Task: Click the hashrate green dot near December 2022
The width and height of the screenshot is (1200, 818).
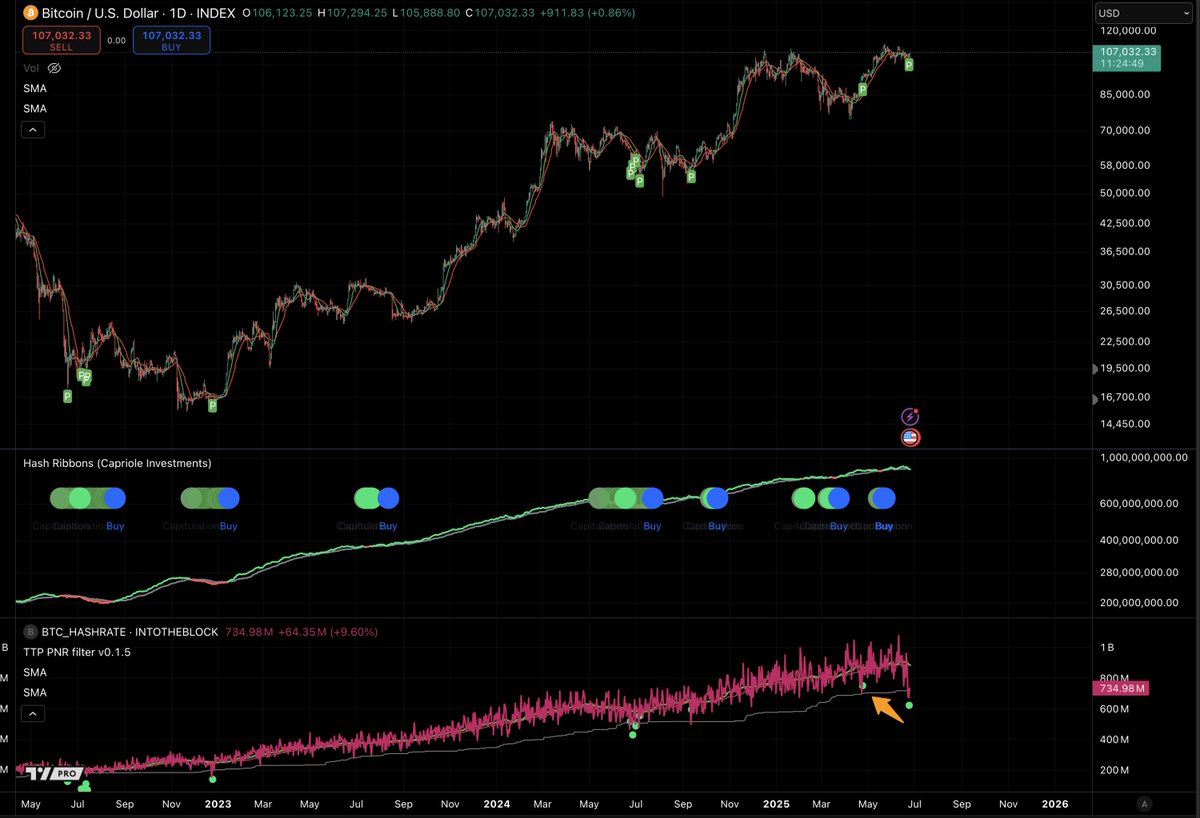Action: click(212, 778)
